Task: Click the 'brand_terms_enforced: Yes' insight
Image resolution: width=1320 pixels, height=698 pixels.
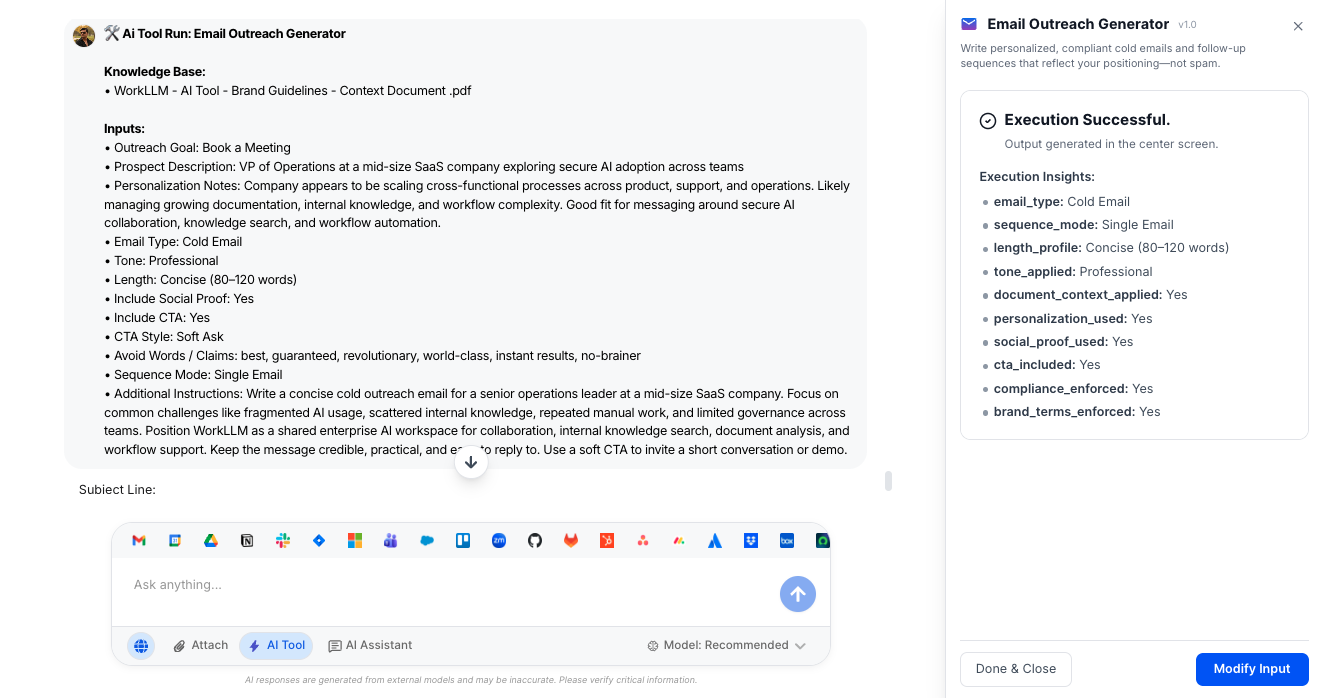Action: pos(1077,412)
